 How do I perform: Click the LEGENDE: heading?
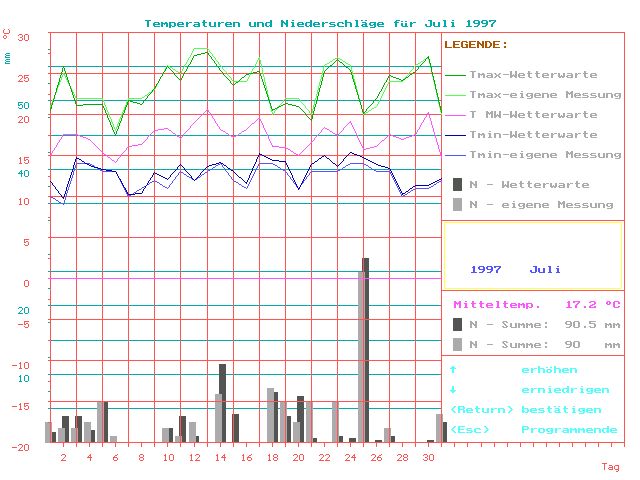pos(475,45)
